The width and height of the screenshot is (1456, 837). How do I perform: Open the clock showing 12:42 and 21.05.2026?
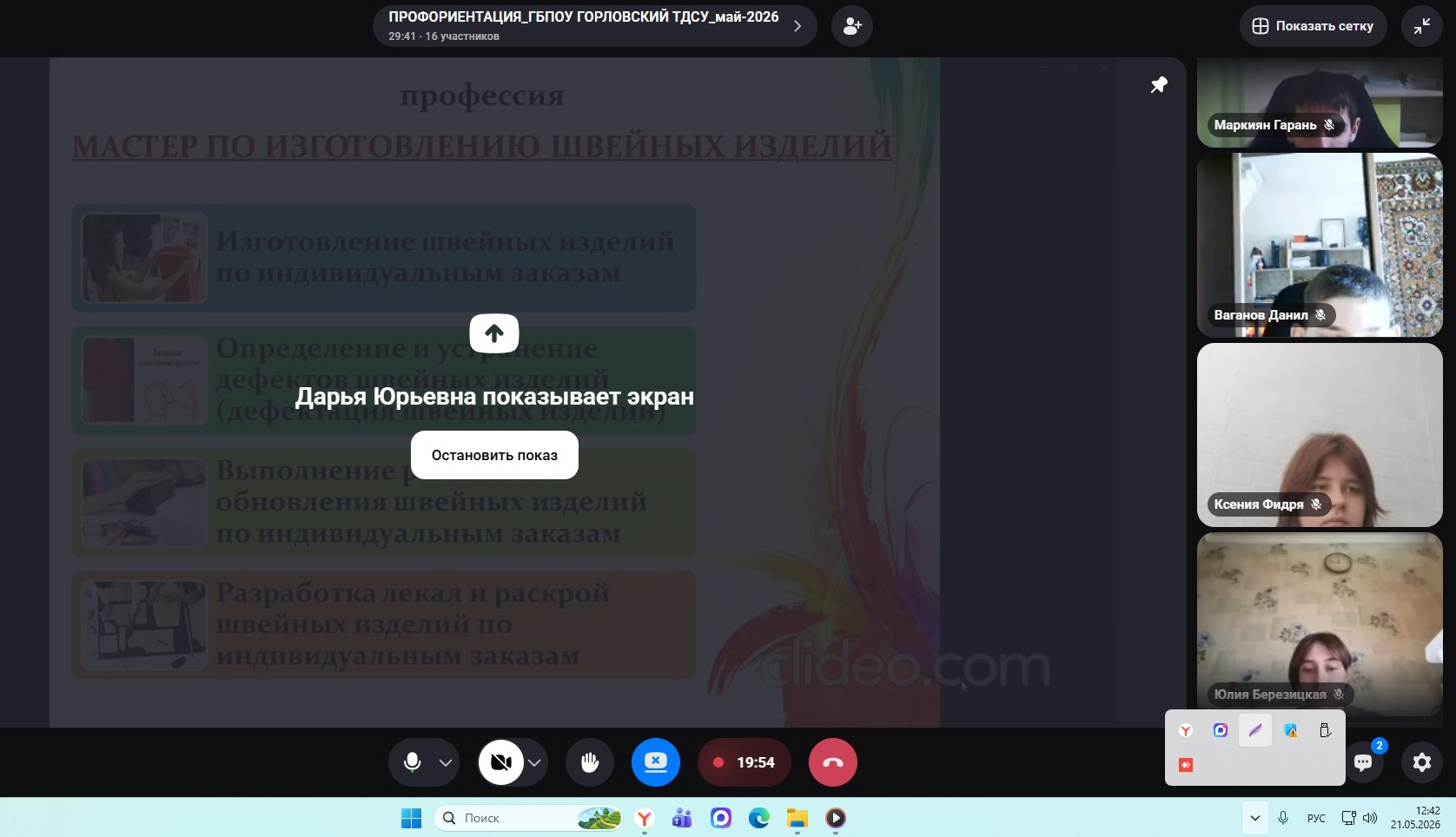pyautogui.click(x=1415, y=818)
